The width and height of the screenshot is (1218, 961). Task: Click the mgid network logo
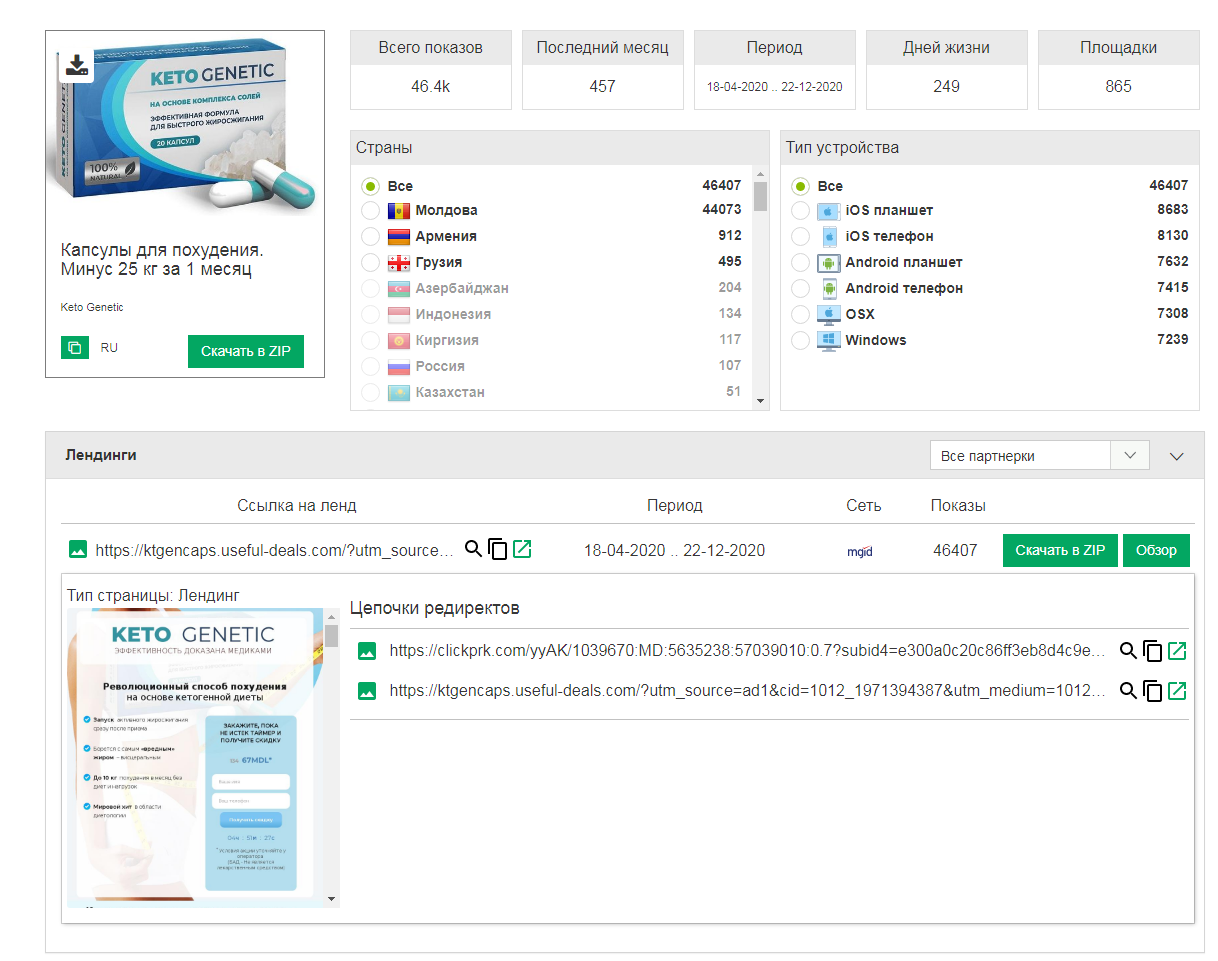click(x=859, y=551)
